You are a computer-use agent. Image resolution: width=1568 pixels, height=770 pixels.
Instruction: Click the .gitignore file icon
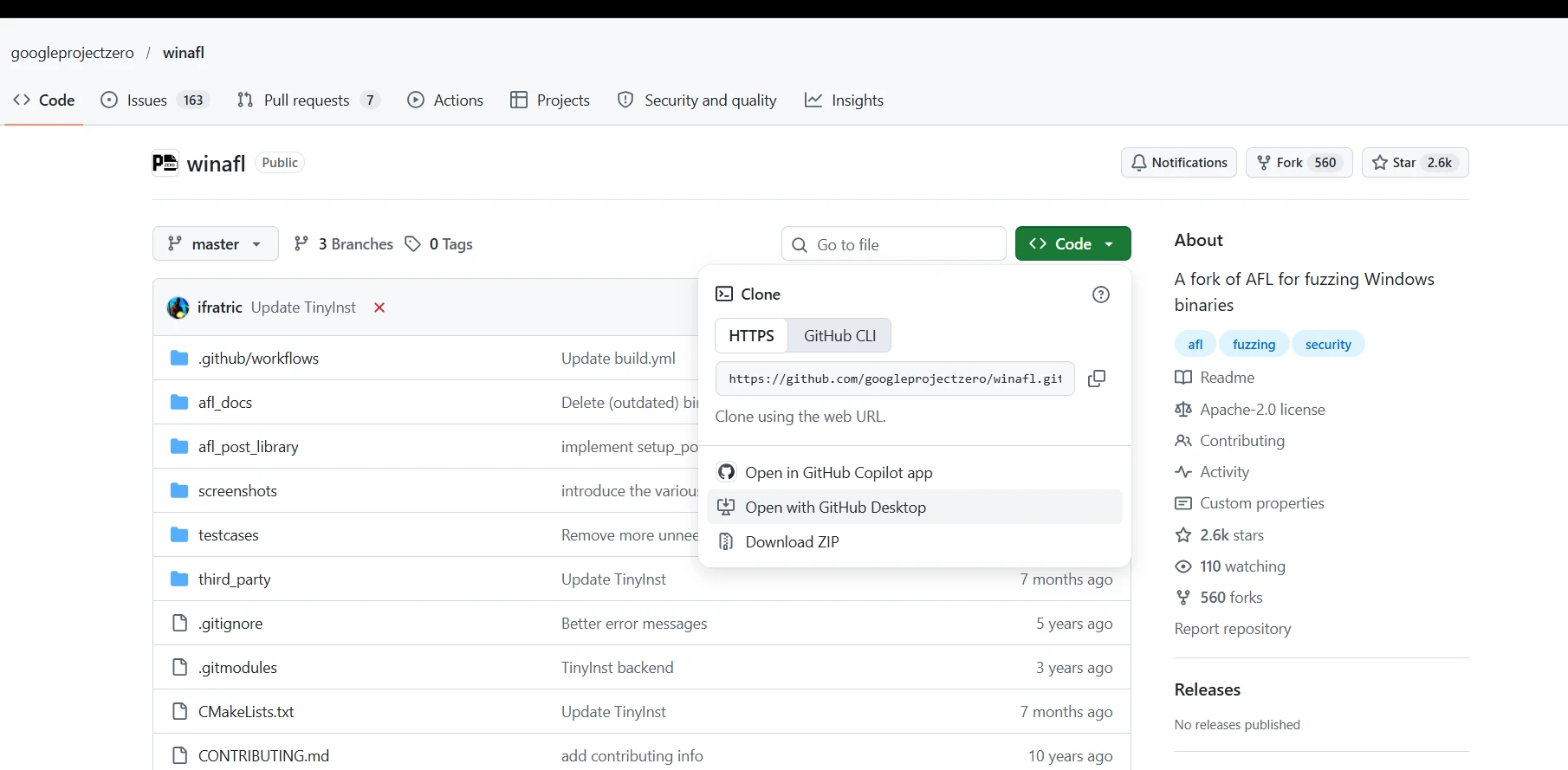point(179,623)
